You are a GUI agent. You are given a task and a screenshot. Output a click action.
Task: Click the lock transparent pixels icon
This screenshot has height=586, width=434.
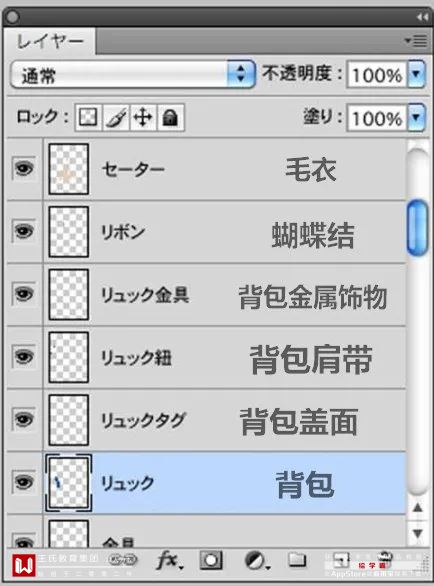[87, 117]
